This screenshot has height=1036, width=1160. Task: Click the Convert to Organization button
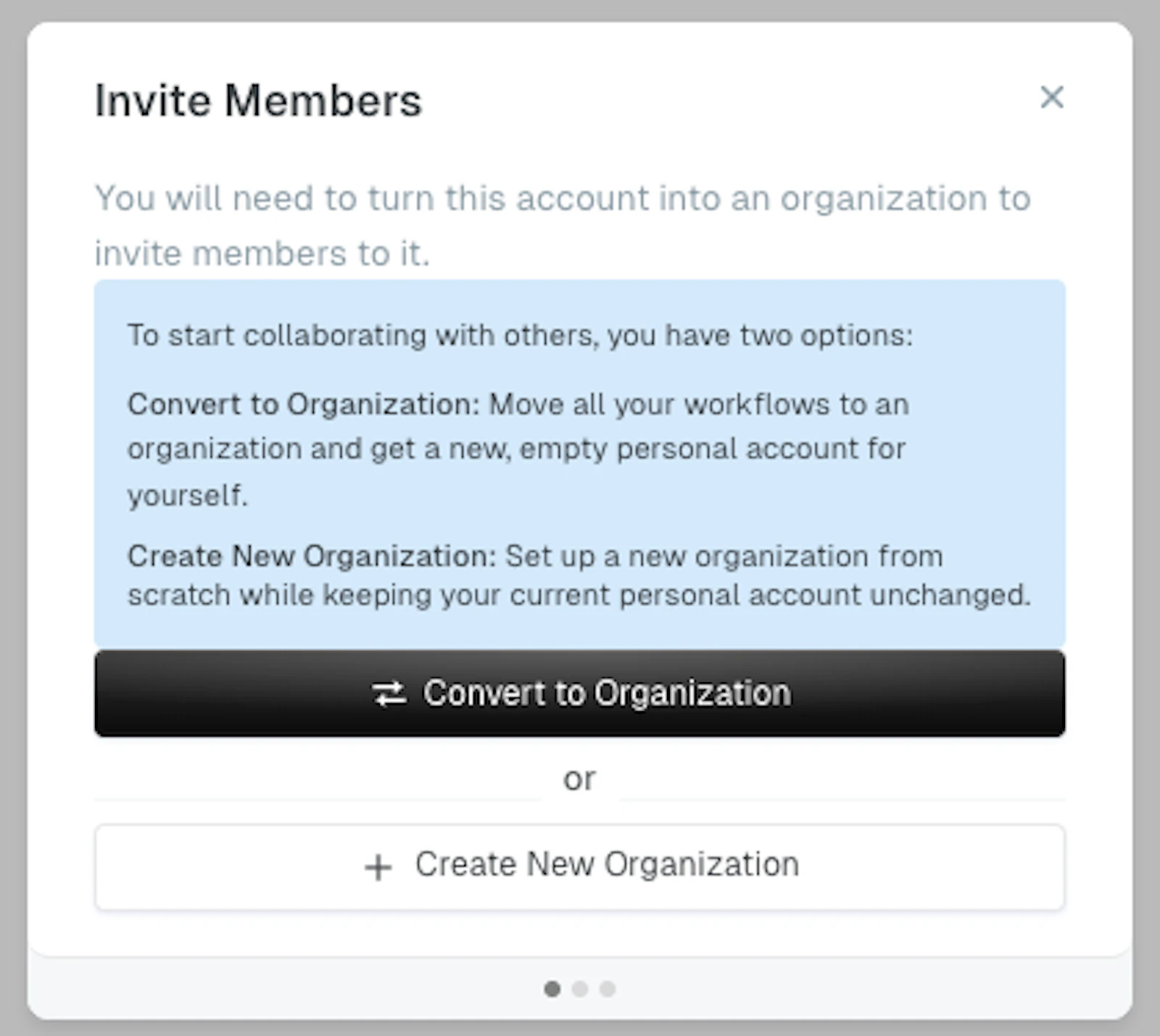click(x=580, y=693)
